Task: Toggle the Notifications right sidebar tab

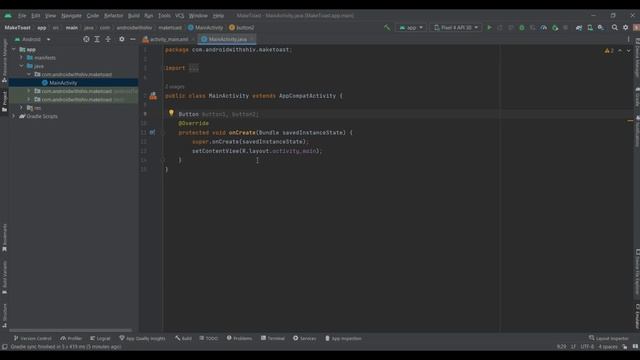Action: pyautogui.click(x=637, y=131)
